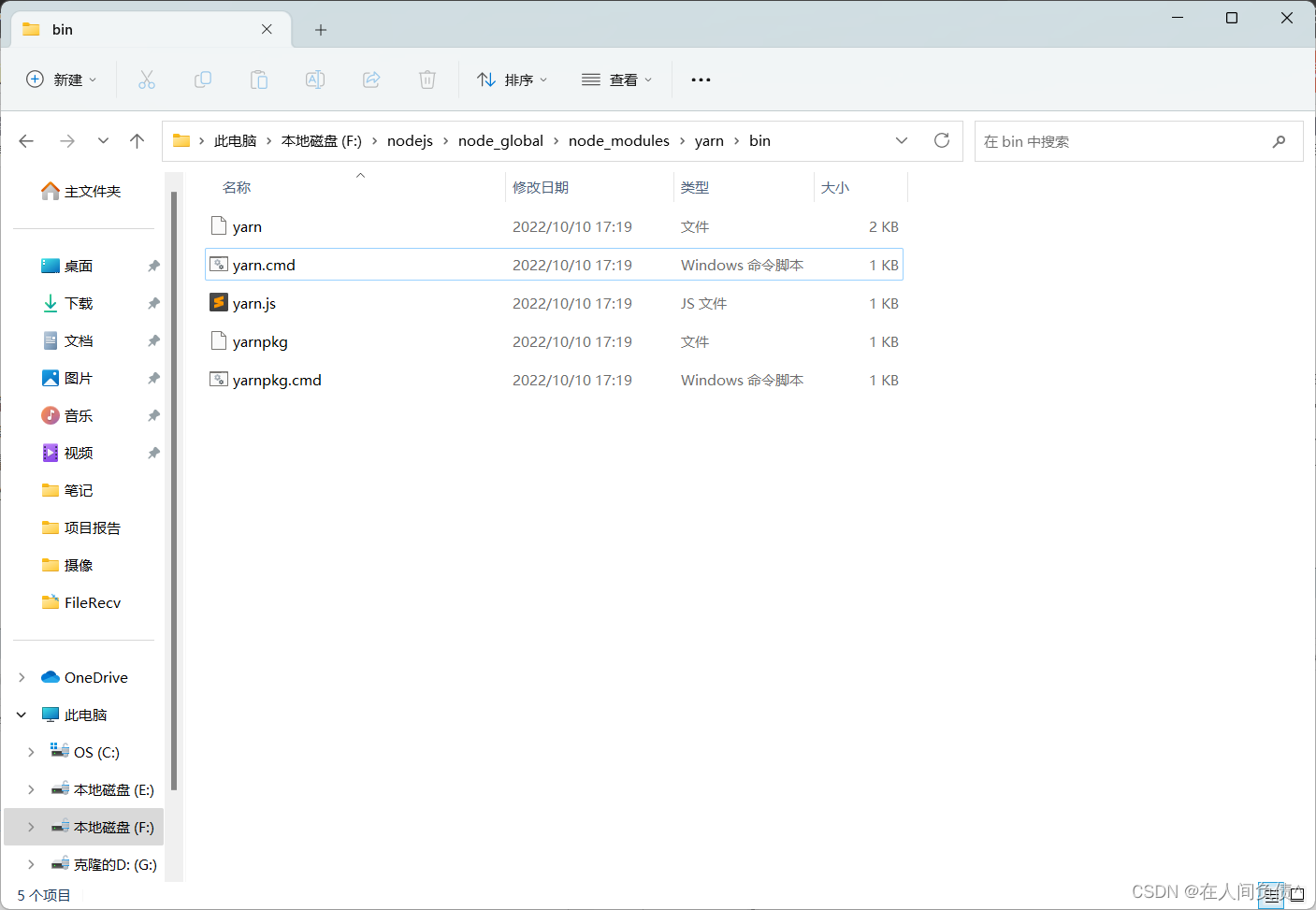Sort by 名称 column header
Viewport: 1316px width, 910px height.
coord(237,187)
